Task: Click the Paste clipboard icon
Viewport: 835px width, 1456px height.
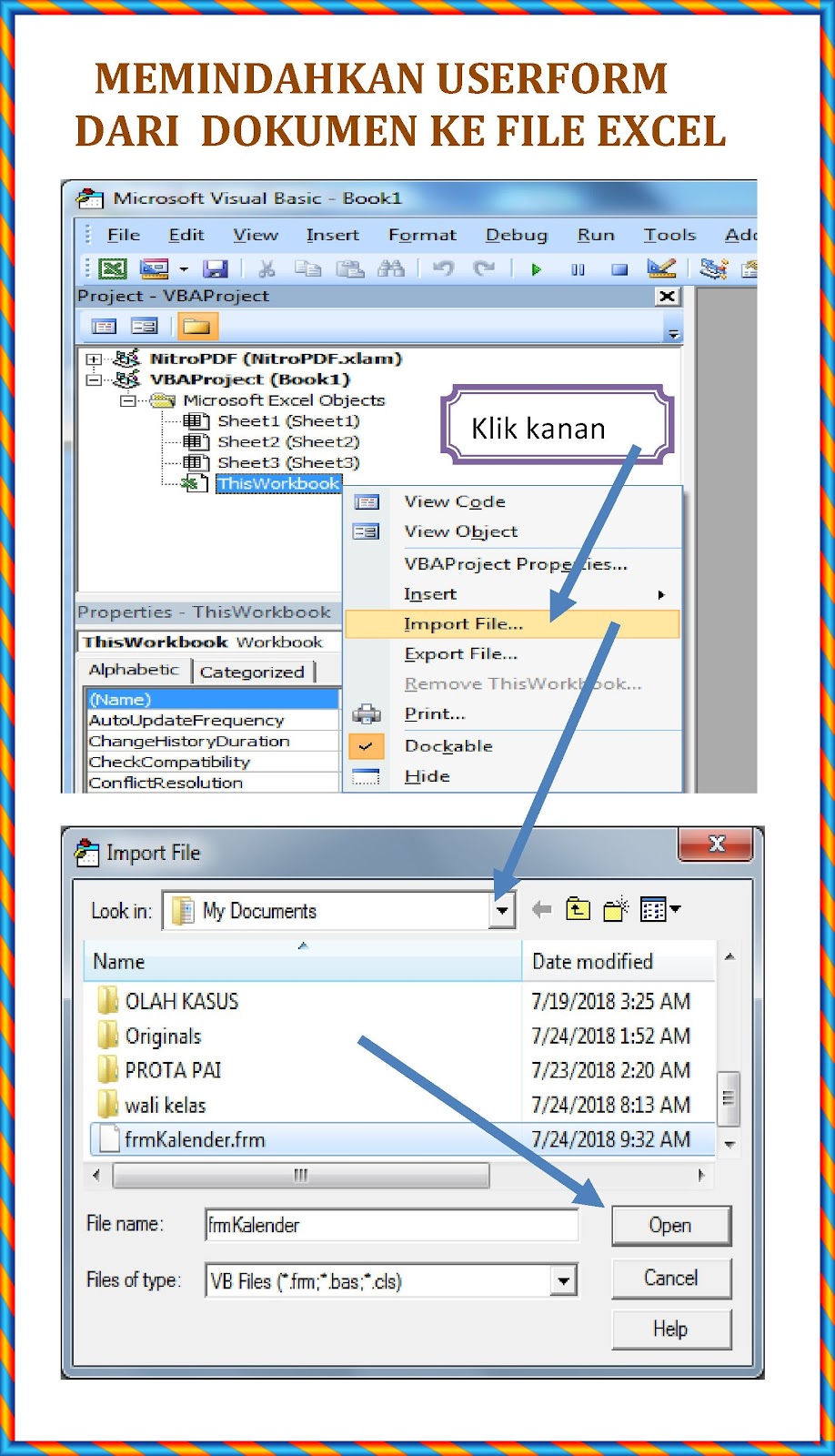Action: pyautogui.click(x=349, y=268)
